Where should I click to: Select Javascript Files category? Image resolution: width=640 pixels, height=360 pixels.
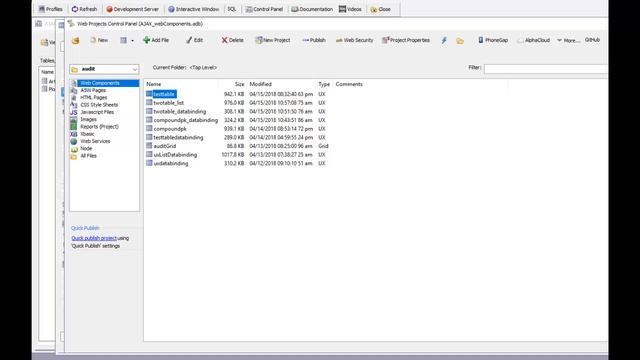(97, 112)
